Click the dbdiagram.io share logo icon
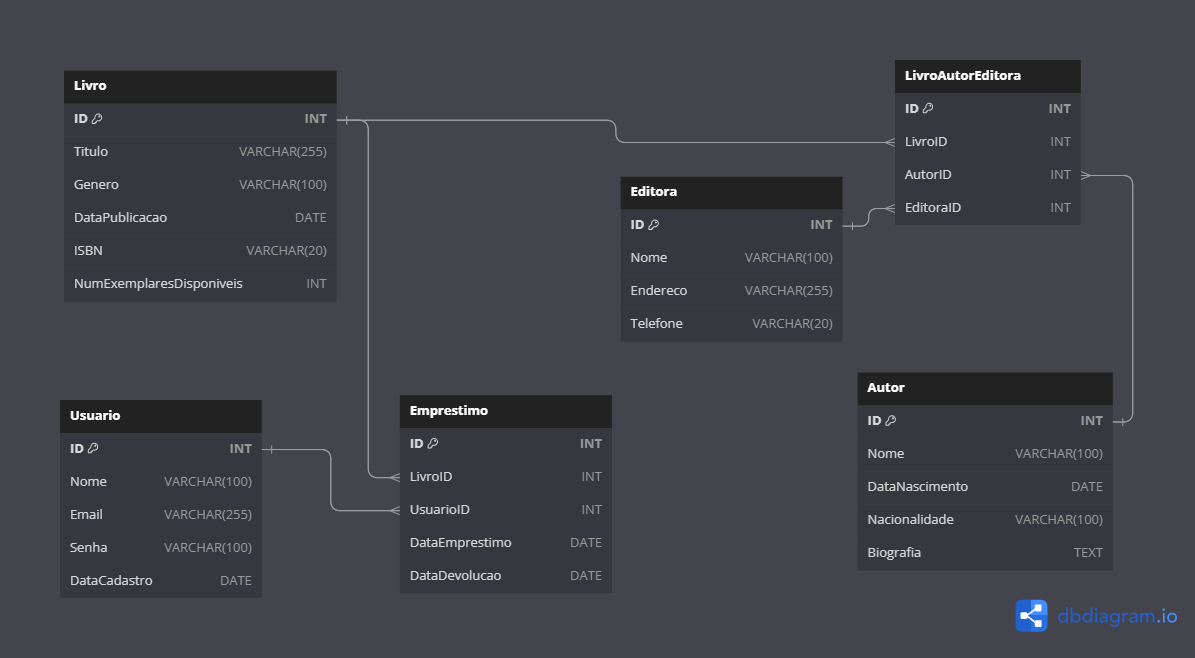This screenshot has height=658, width=1195. (1031, 616)
